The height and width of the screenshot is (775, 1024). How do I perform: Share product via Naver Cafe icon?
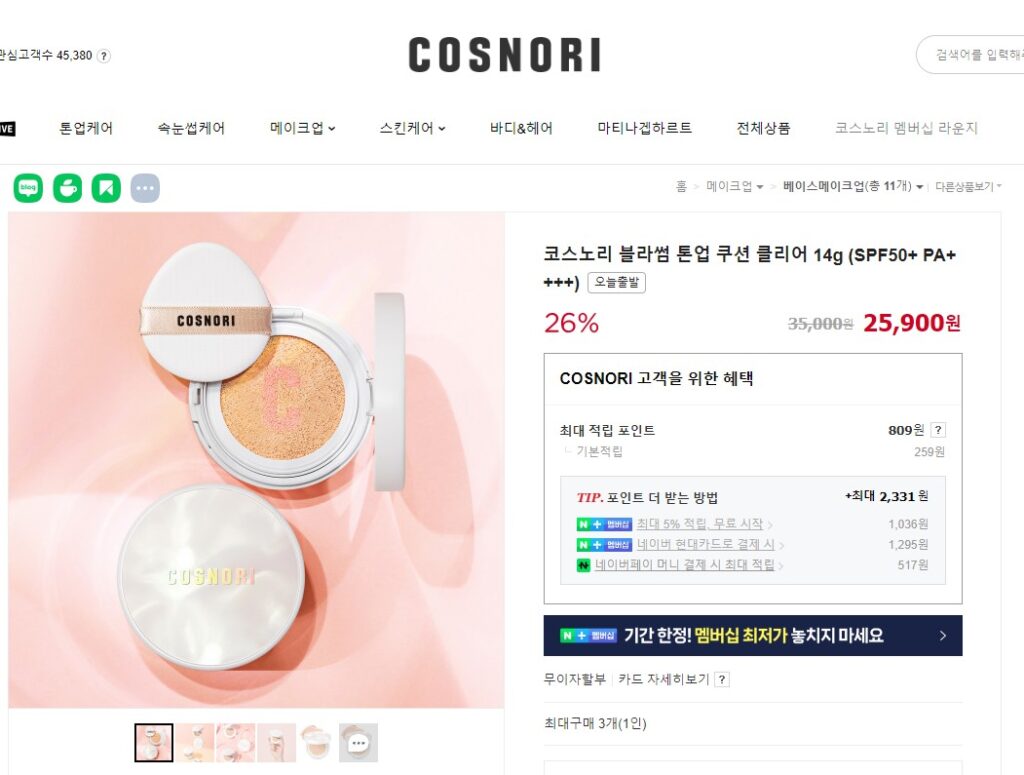(67, 188)
